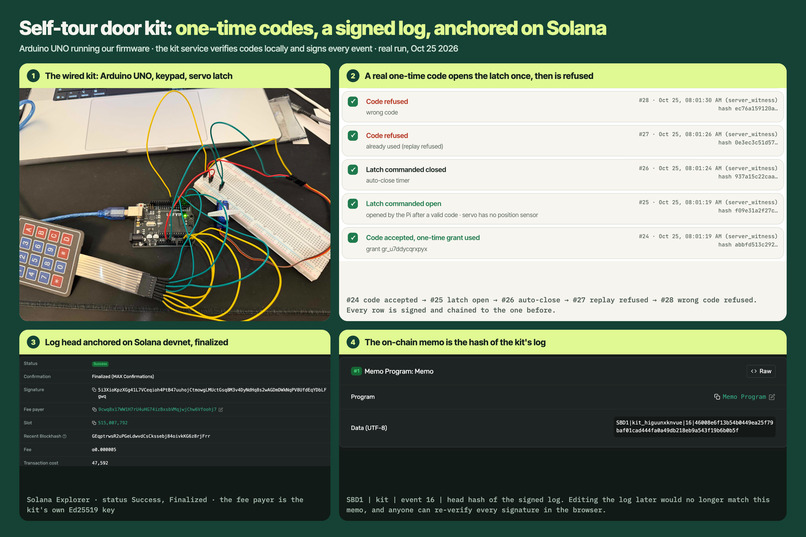This screenshot has width=806, height=537.
Task: Click 'A real one-time code opens the latch' heading
Action: point(479,76)
